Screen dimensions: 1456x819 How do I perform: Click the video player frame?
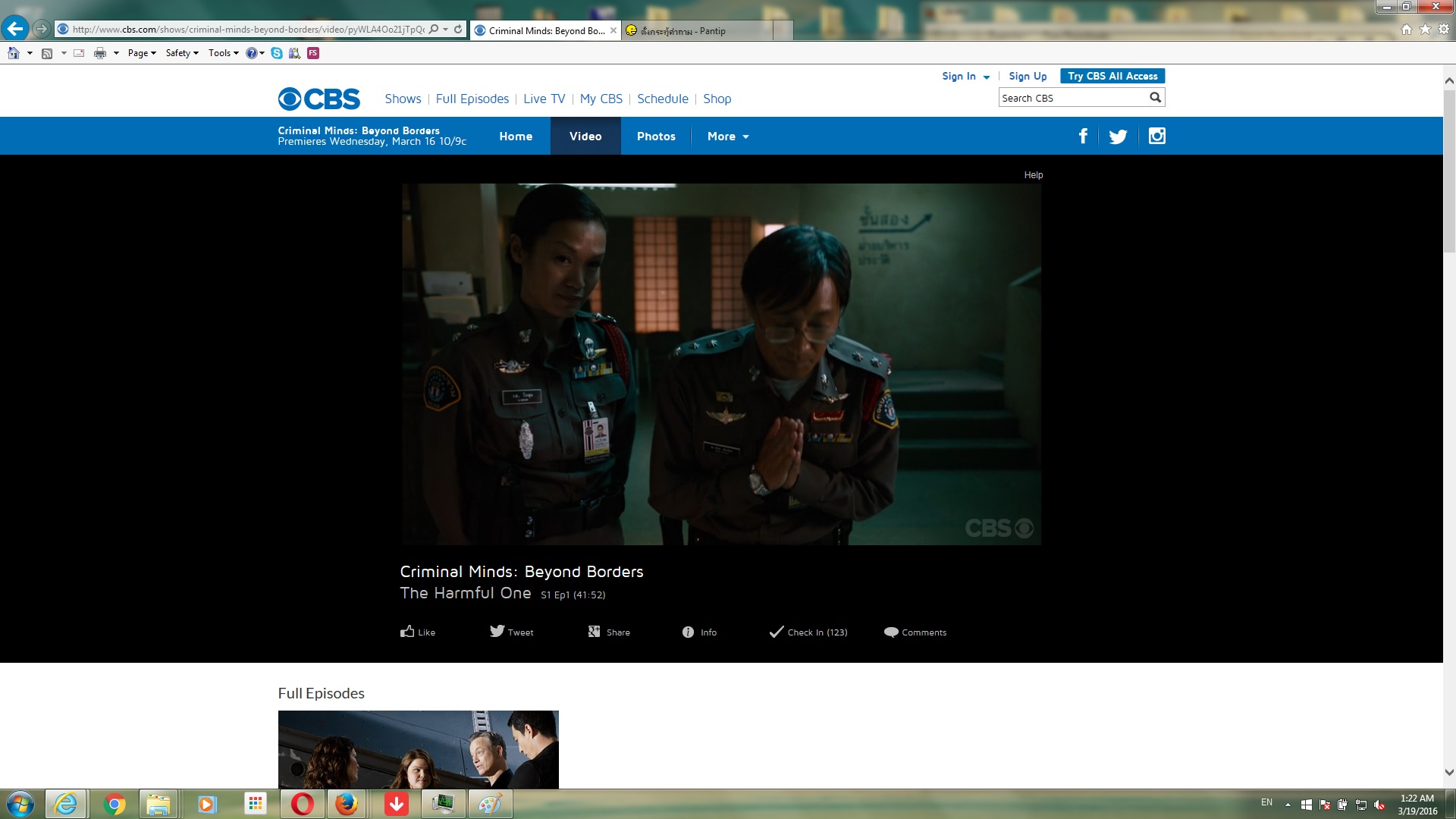click(721, 364)
